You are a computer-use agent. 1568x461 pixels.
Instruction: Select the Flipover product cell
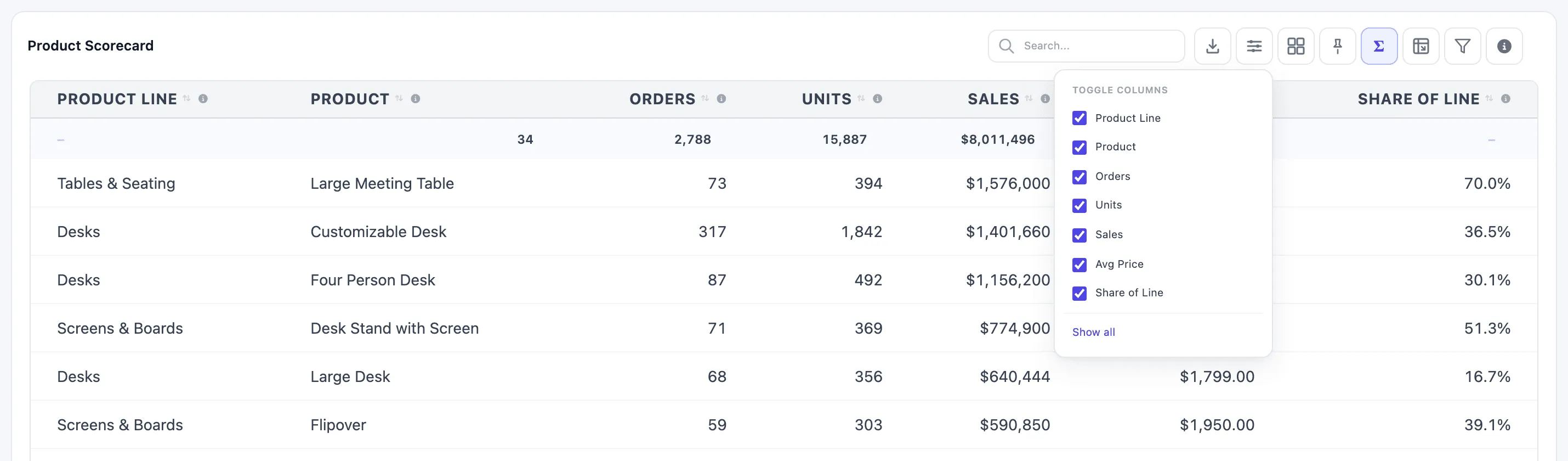338,425
